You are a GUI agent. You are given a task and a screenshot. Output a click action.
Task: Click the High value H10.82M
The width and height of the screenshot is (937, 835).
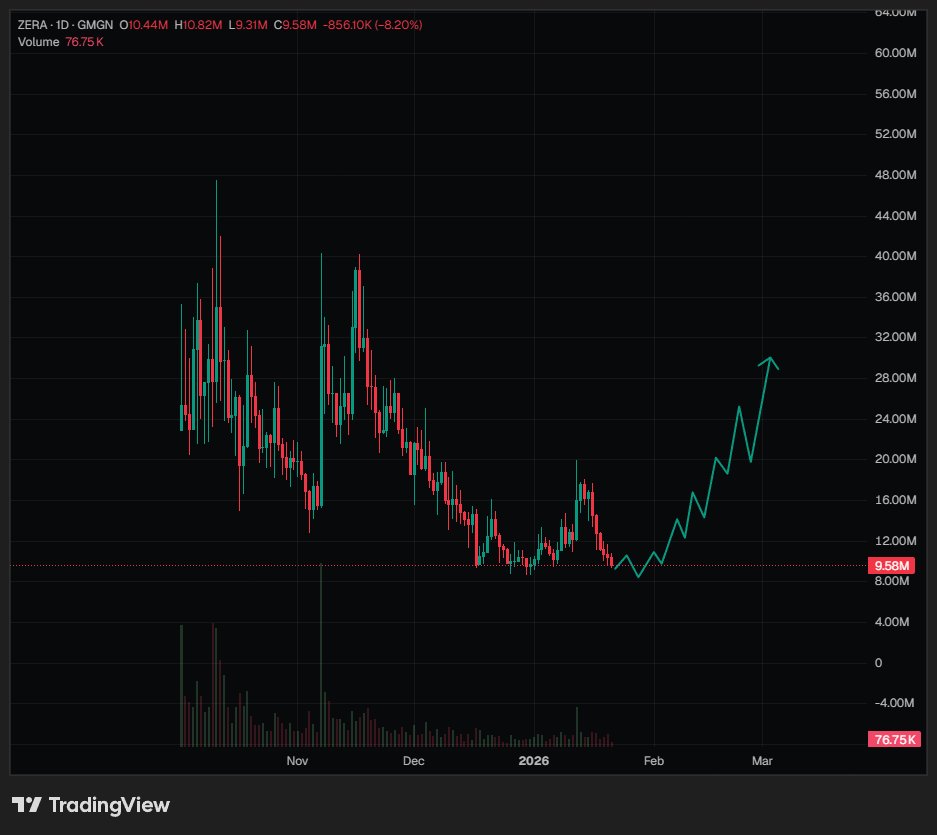tap(198, 25)
